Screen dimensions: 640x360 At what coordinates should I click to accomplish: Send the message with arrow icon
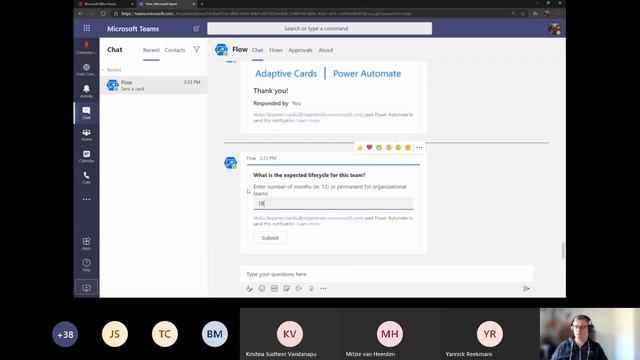click(526, 289)
